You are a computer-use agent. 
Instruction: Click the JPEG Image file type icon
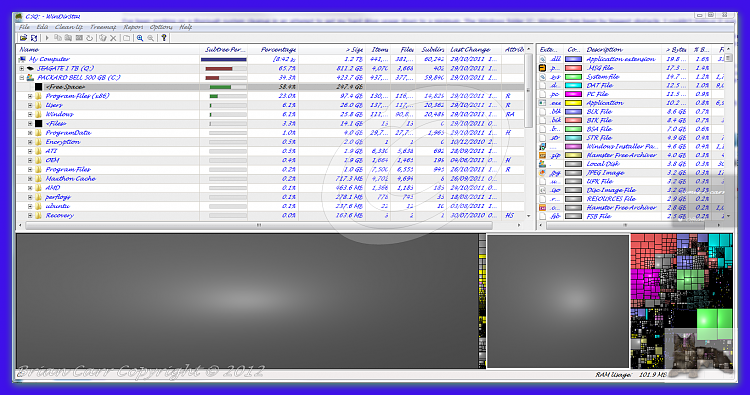tap(543, 173)
